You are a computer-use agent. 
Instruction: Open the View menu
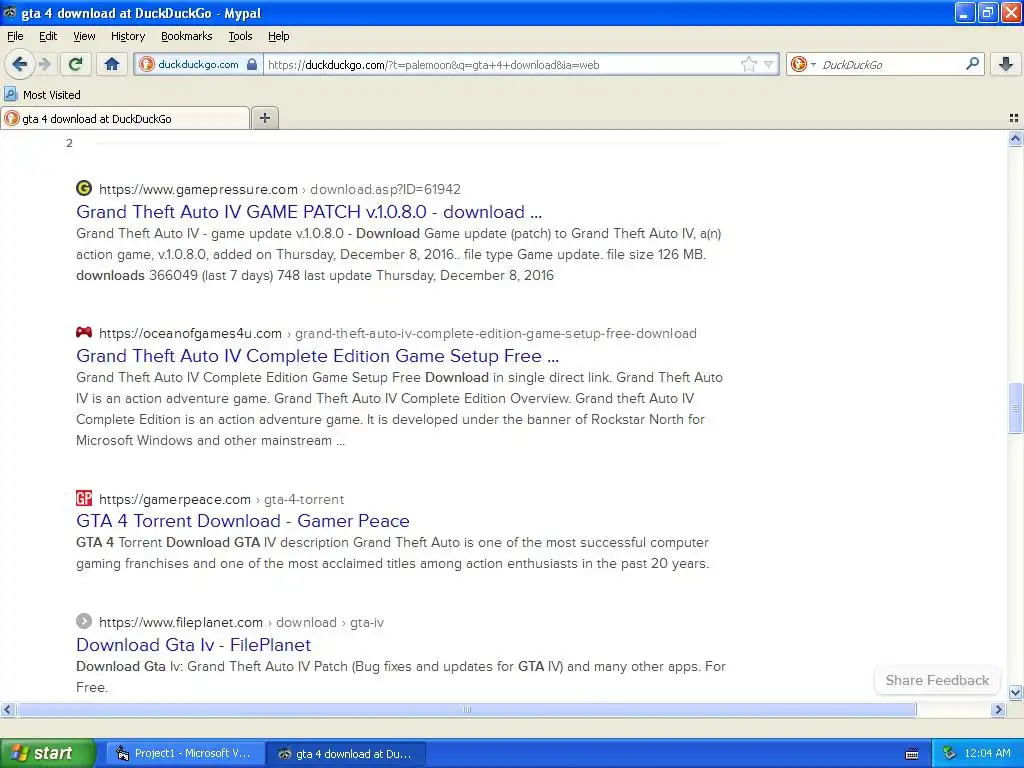coord(84,36)
